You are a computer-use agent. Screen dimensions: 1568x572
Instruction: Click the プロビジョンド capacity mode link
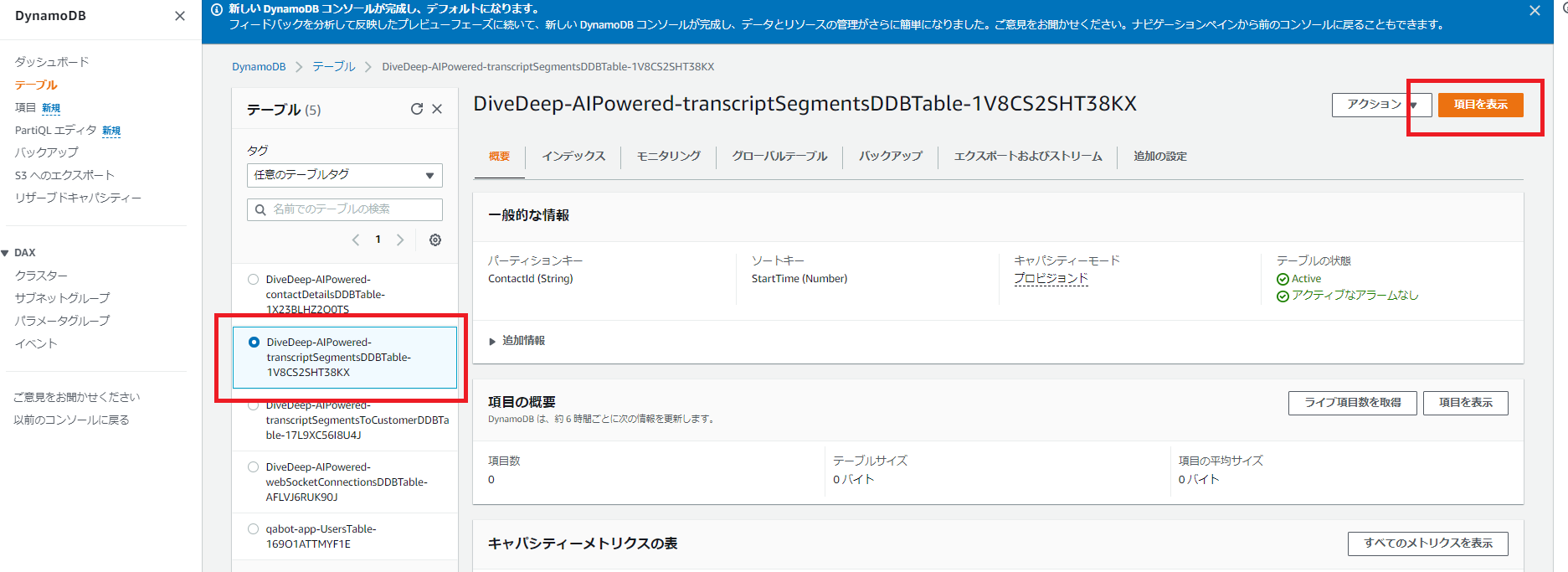(1051, 279)
